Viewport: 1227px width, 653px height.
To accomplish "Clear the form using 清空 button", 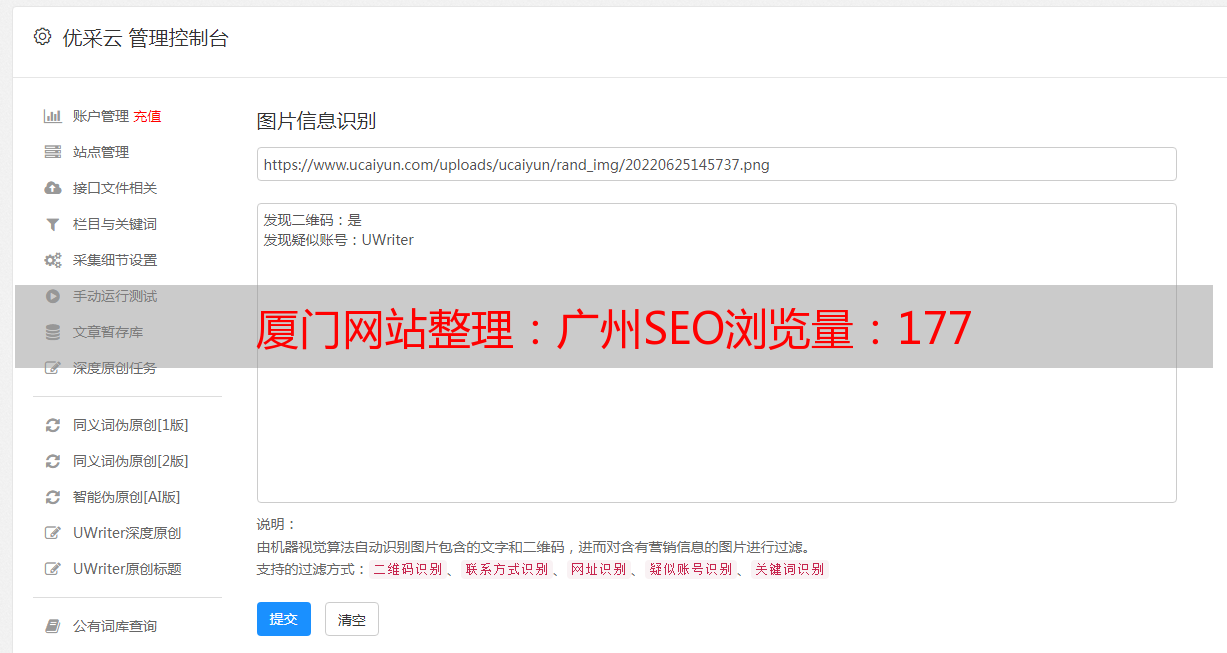I will [x=352, y=619].
